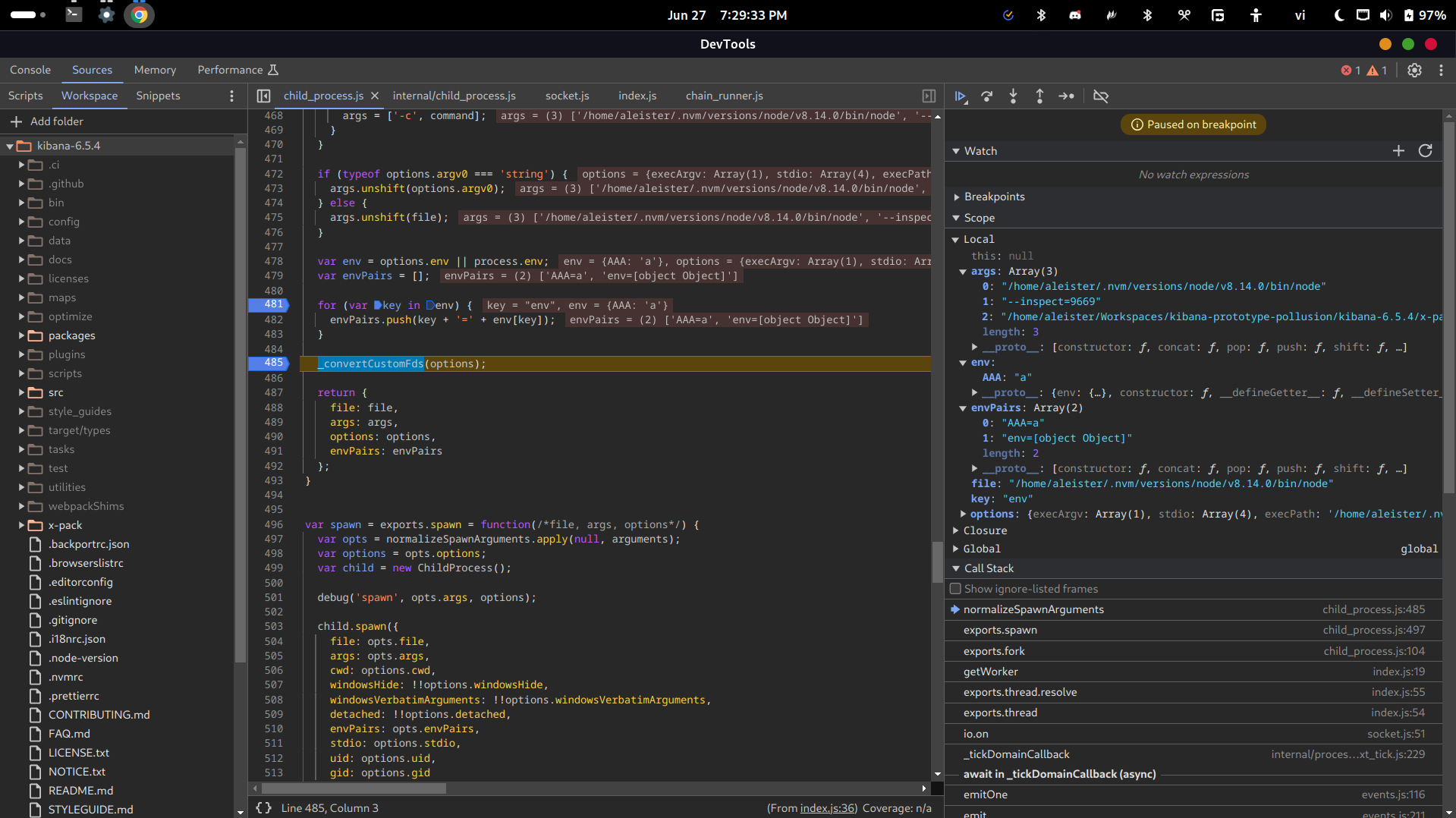Open DevTools more options menu

[x=1441, y=70]
